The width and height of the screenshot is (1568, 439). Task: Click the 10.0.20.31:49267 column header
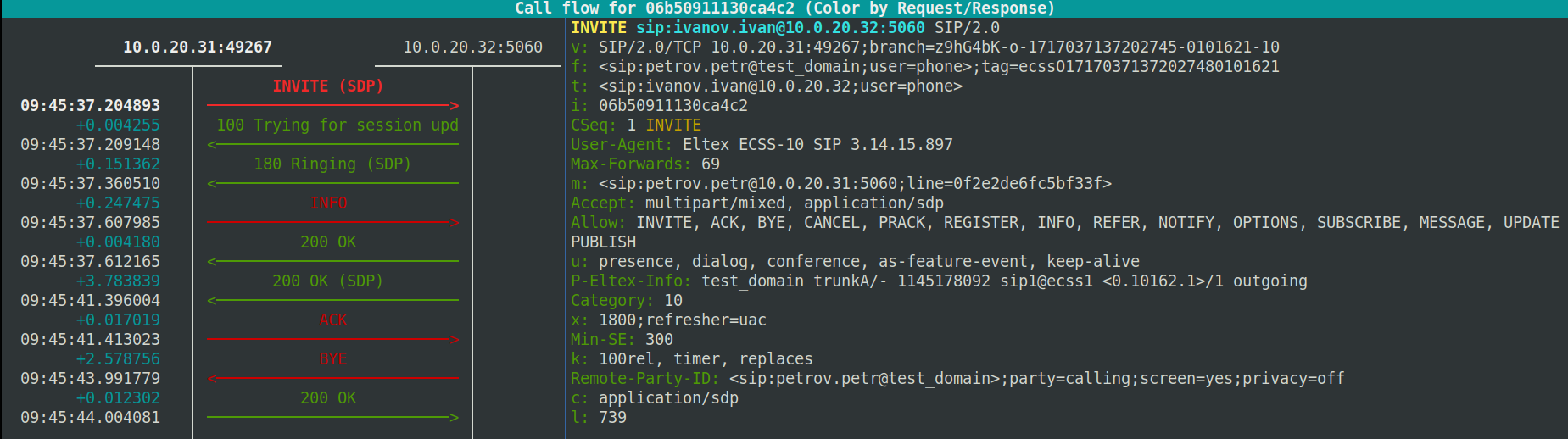(x=197, y=47)
